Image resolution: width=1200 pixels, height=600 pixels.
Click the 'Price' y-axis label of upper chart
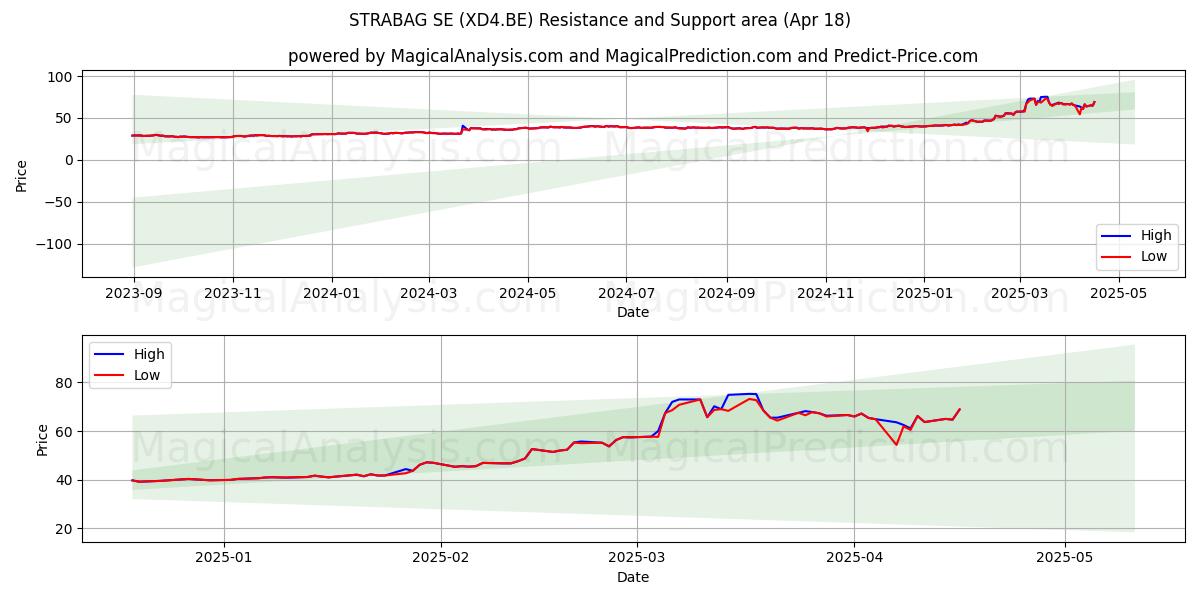pos(22,173)
